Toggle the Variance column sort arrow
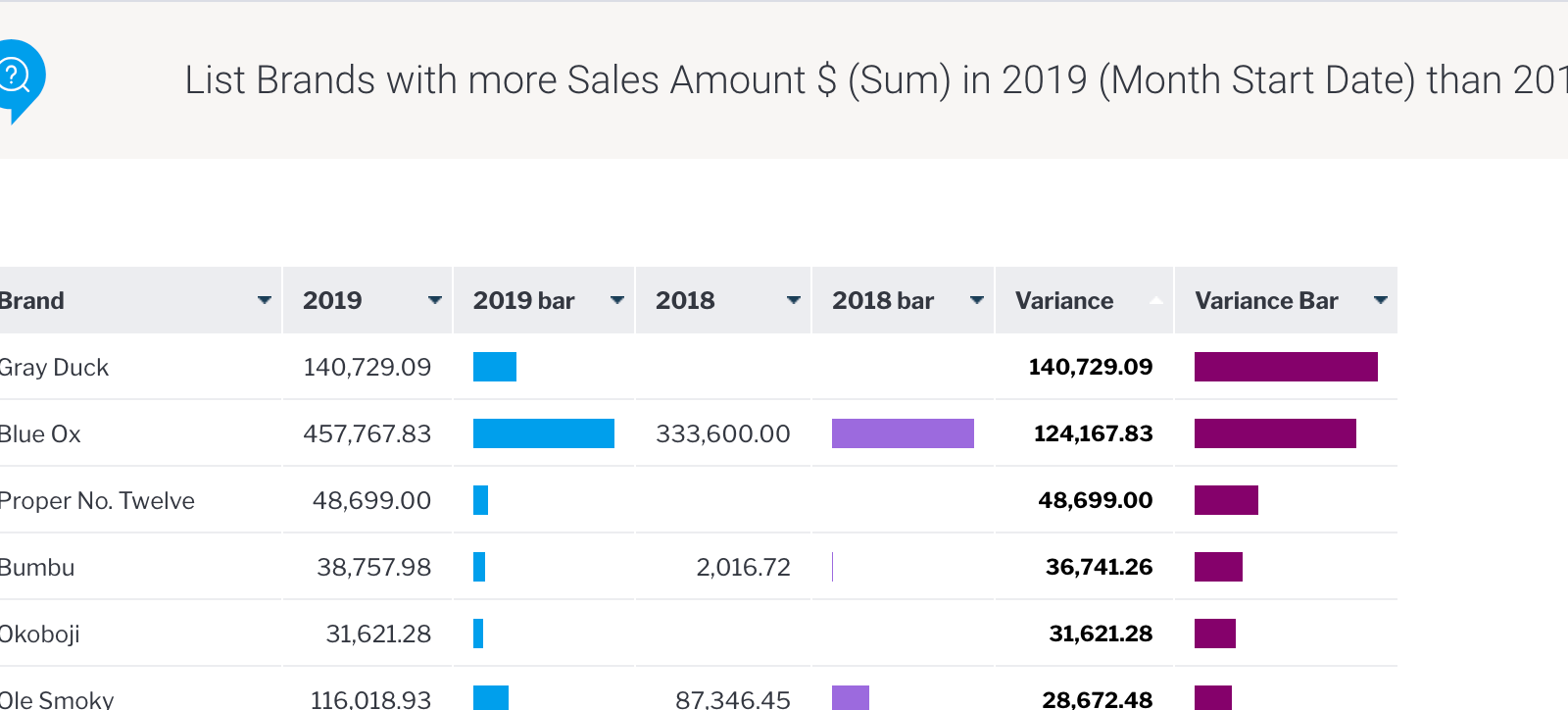Screen dimensions: 1568x710 (x=1156, y=300)
